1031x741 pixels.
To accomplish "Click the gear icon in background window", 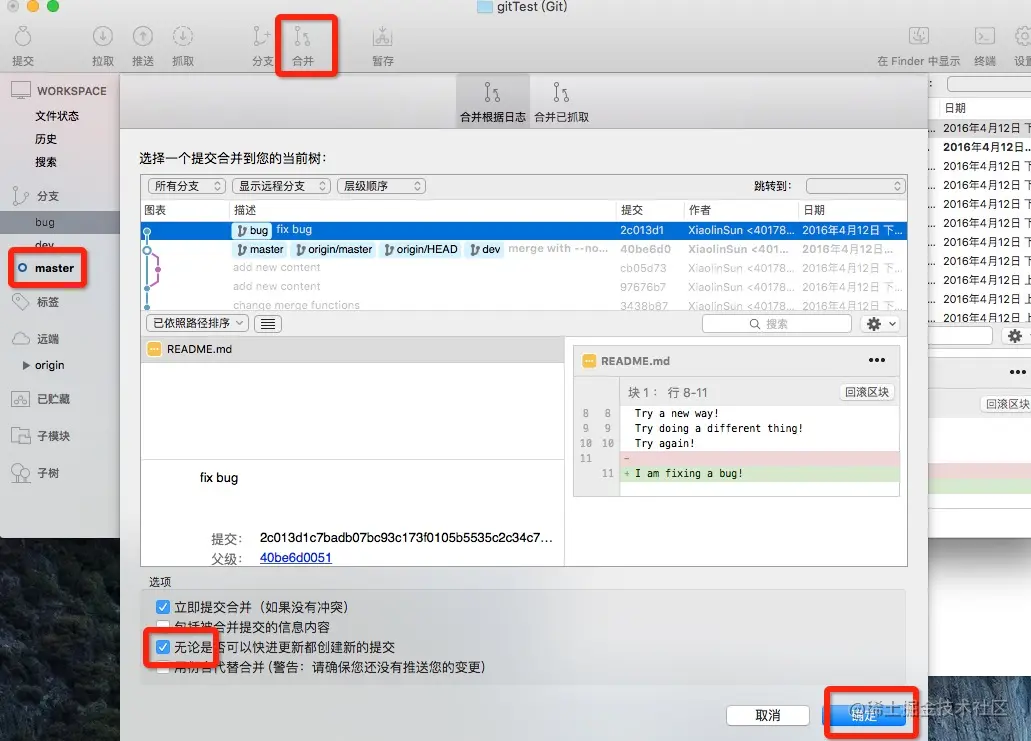I will 1015,336.
